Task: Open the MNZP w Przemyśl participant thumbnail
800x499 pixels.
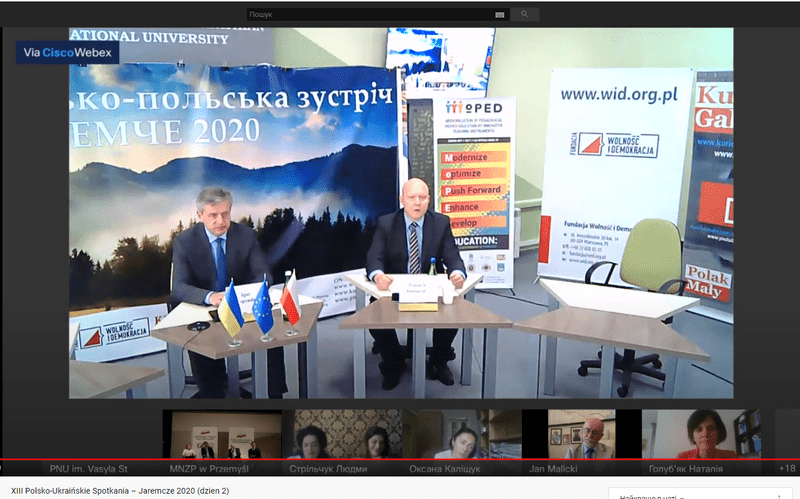Action: pos(223,434)
